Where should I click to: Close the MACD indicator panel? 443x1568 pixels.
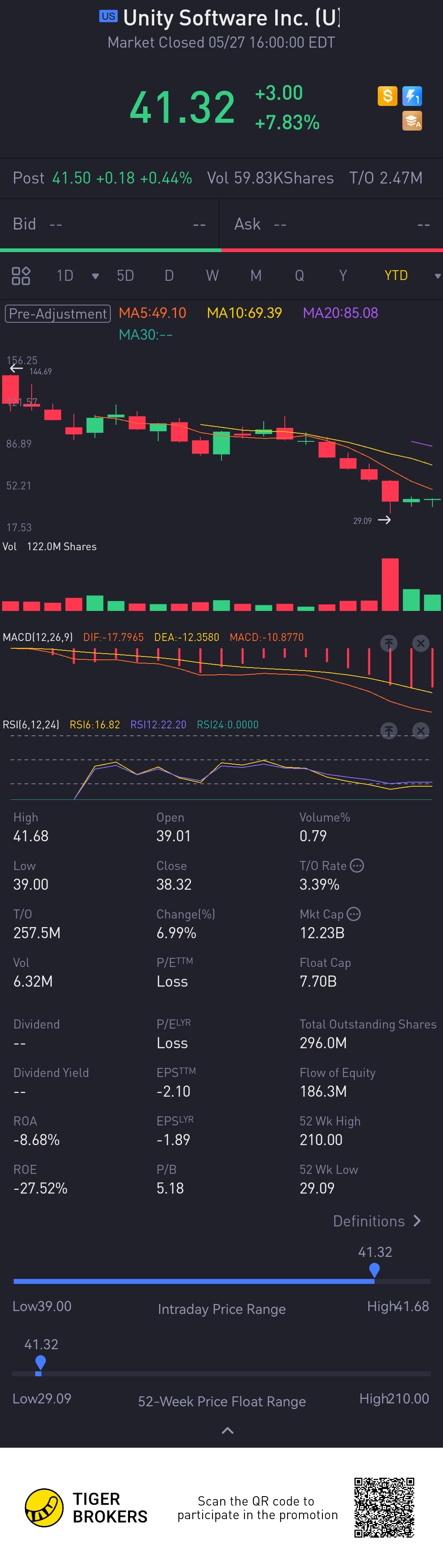pyautogui.click(x=420, y=643)
